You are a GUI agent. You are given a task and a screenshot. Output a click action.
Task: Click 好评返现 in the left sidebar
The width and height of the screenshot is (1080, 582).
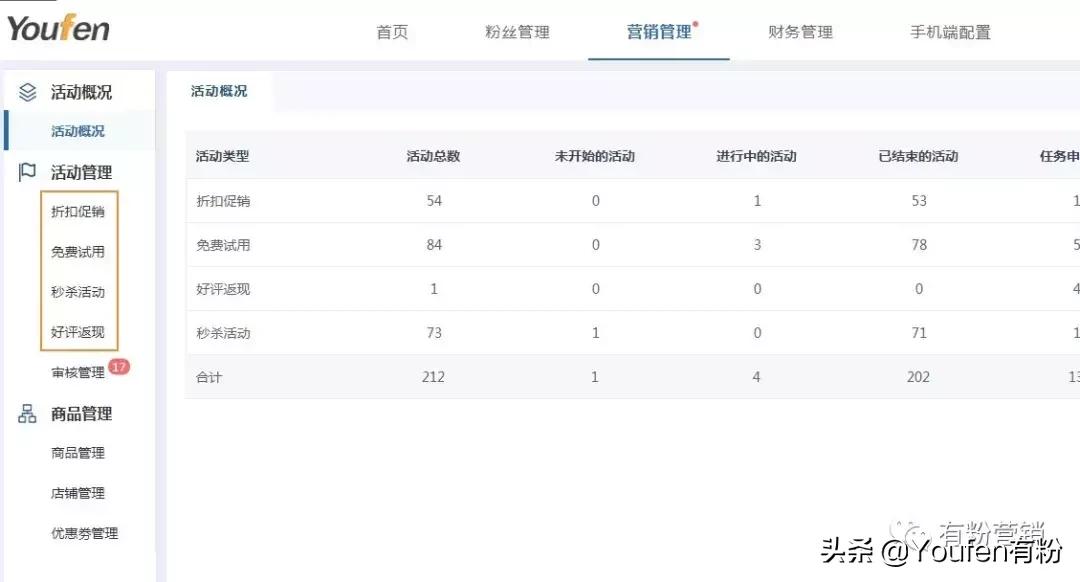click(x=78, y=332)
